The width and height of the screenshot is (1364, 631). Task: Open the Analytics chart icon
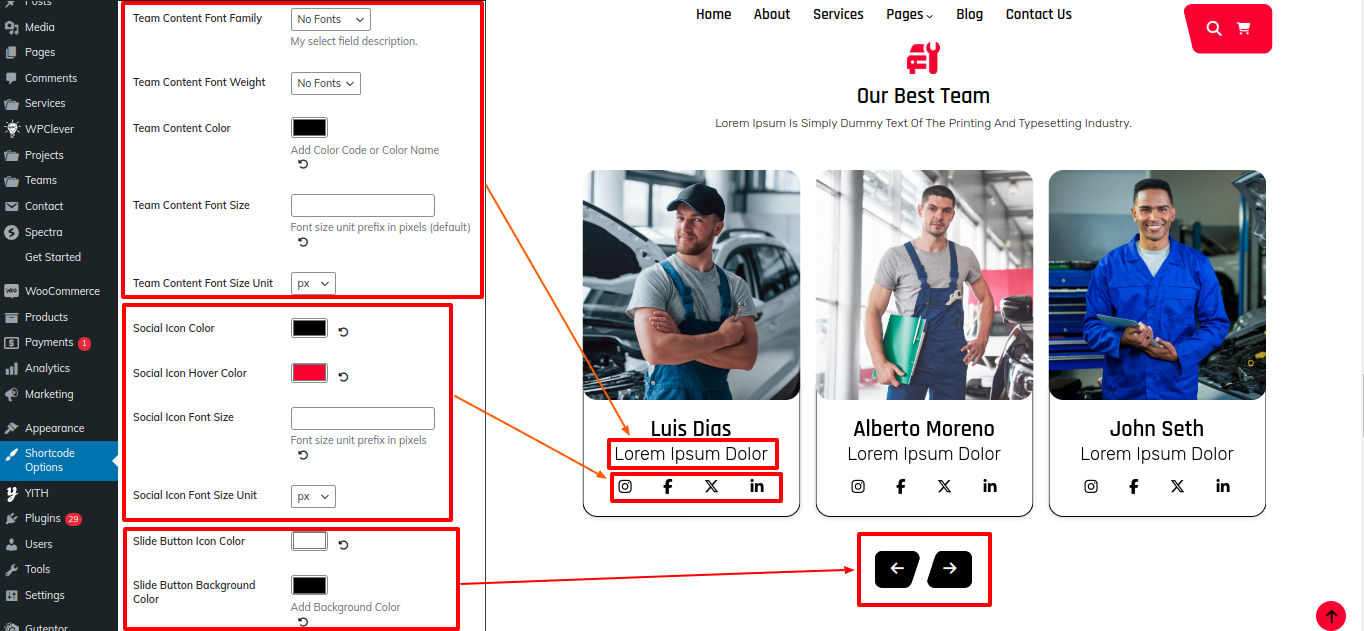click(x=12, y=368)
